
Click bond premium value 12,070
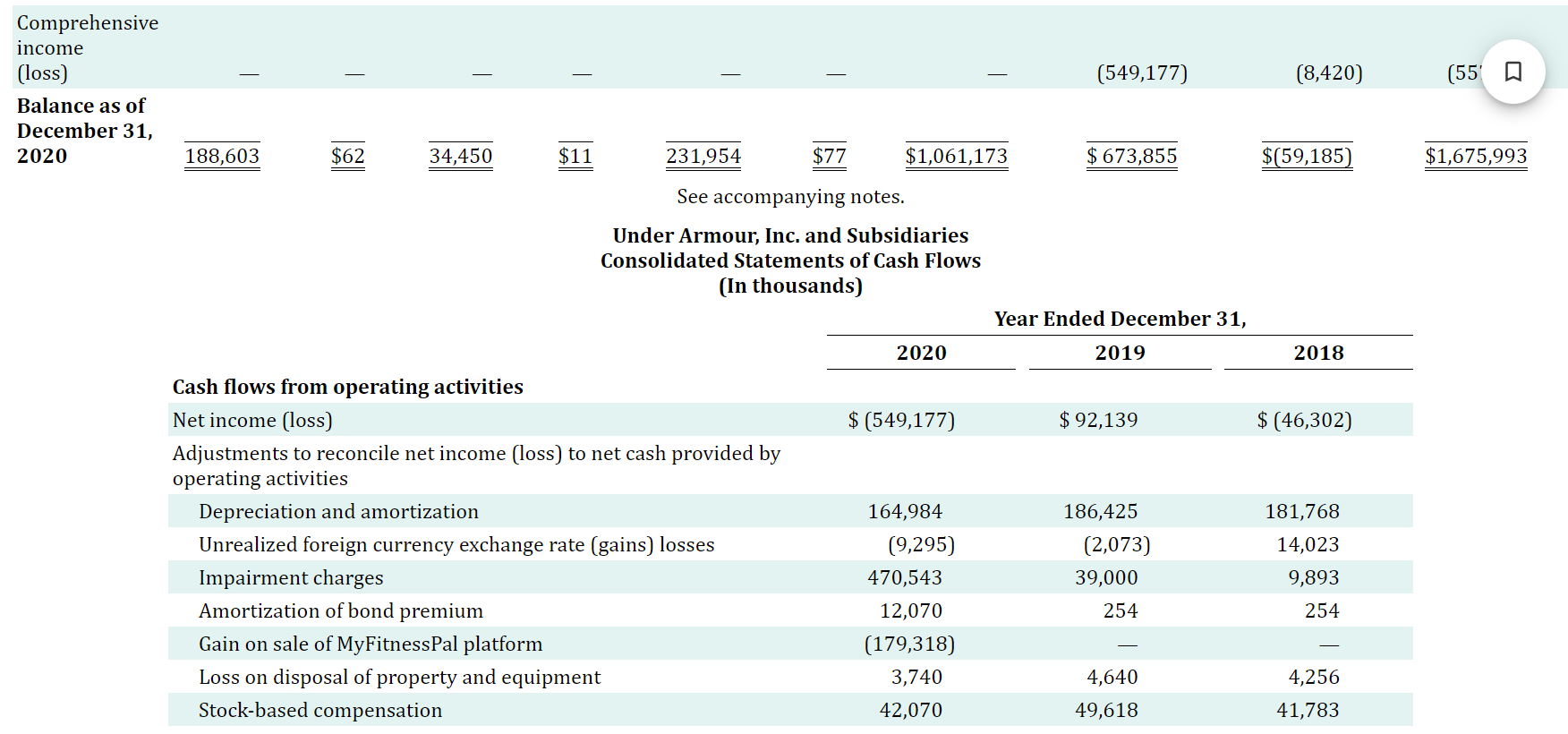pyautogui.click(x=911, y=610)
